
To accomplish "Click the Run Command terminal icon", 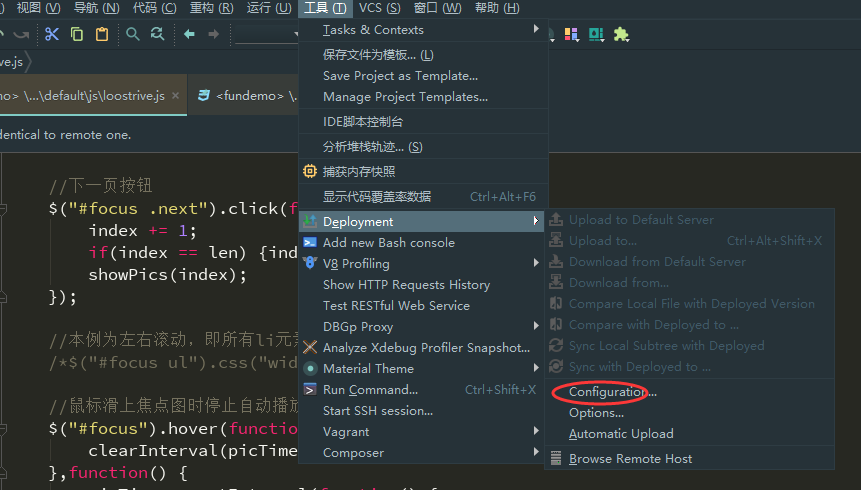I will (x=310, y=389).
